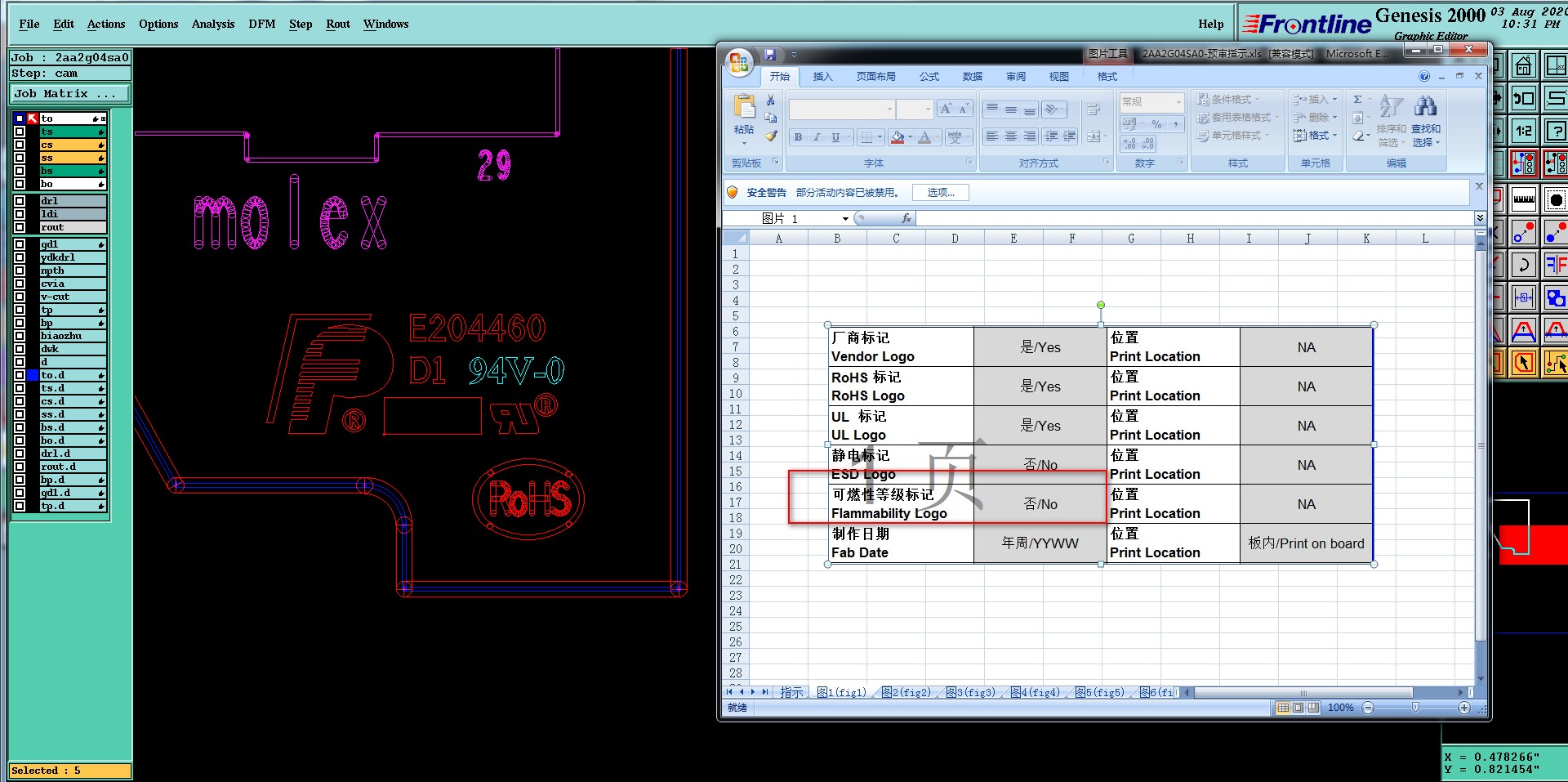Toggle the checkbox for layer ts
Viewport: 1568px width, 782px height.
(20, 132)
